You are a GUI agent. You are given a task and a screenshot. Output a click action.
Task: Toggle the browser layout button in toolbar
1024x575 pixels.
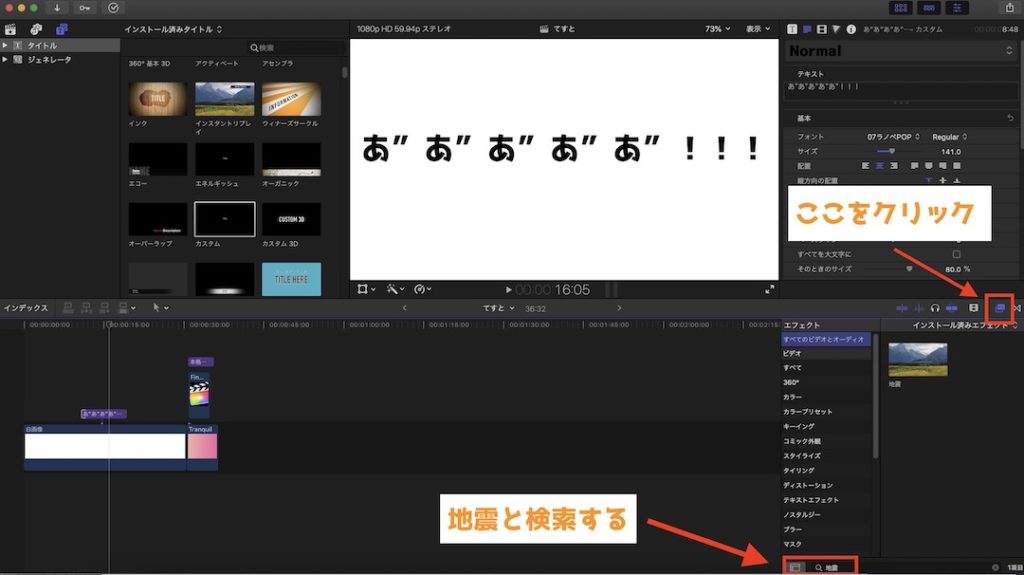[x=901, y=8]
